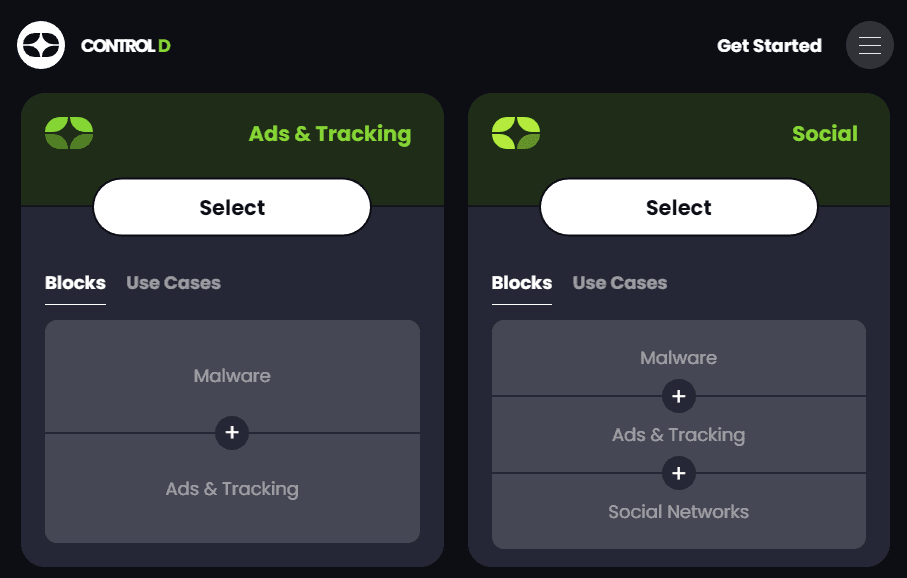Click the Malware block on Social card

[679, 358]
